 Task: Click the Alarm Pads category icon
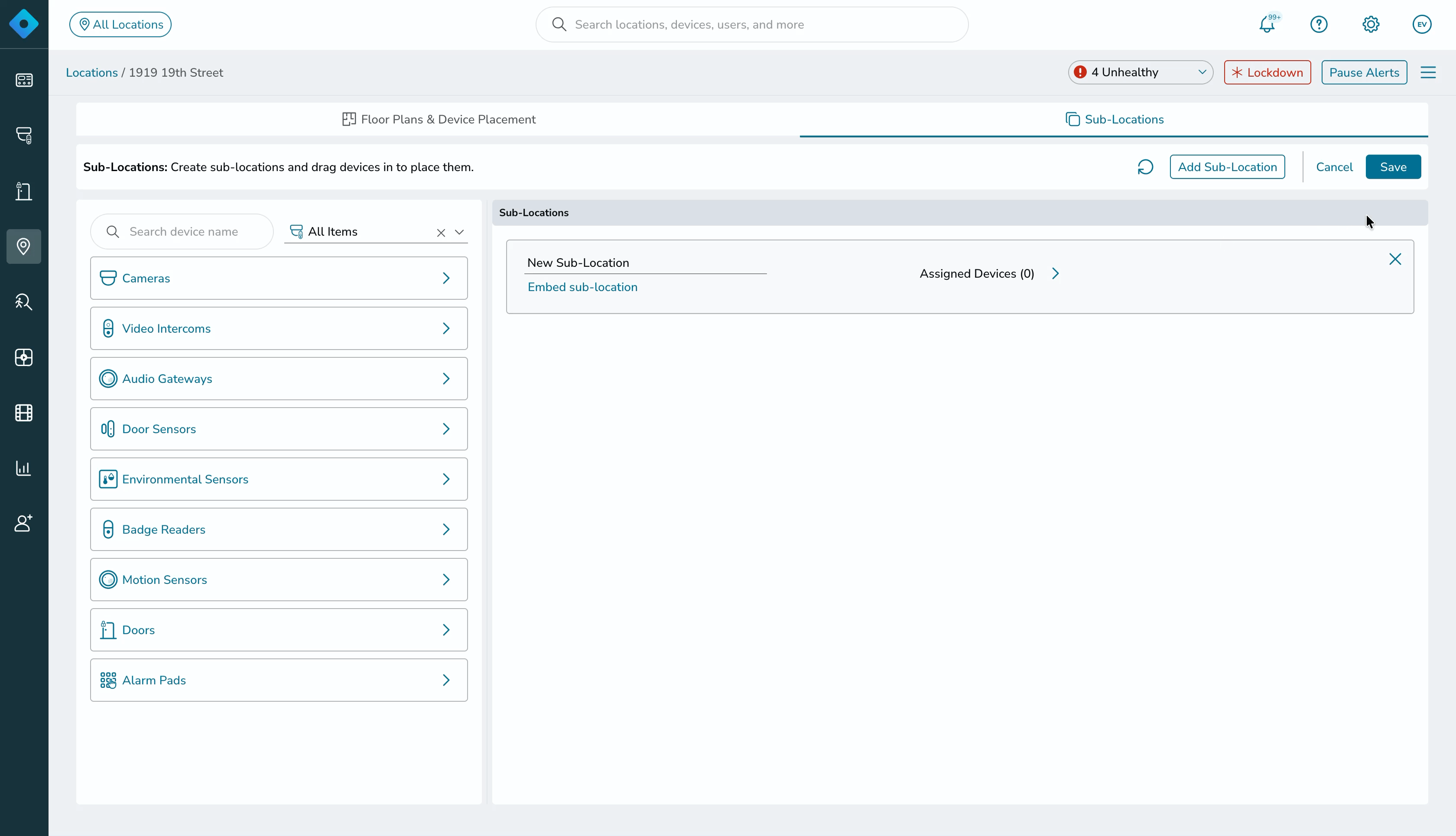[x=108, y=680]
